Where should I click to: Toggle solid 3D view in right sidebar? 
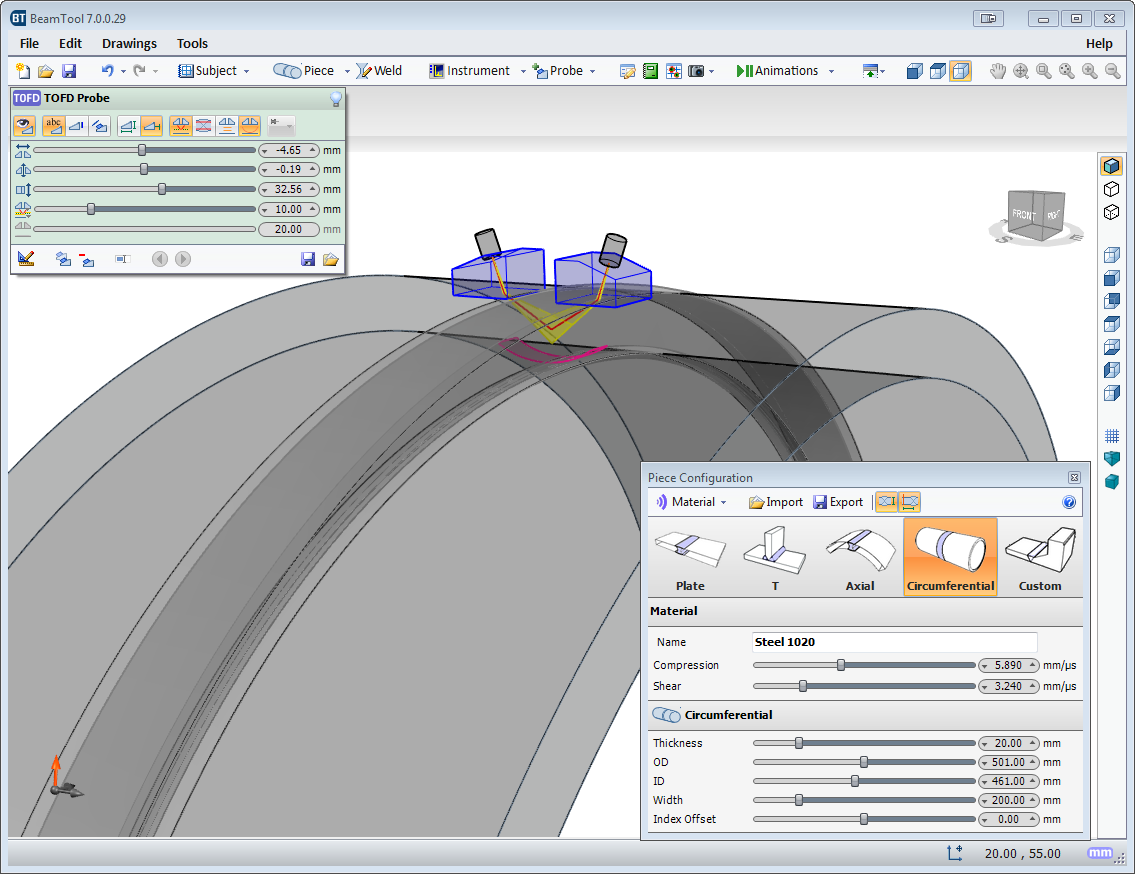click(1111, 166)
